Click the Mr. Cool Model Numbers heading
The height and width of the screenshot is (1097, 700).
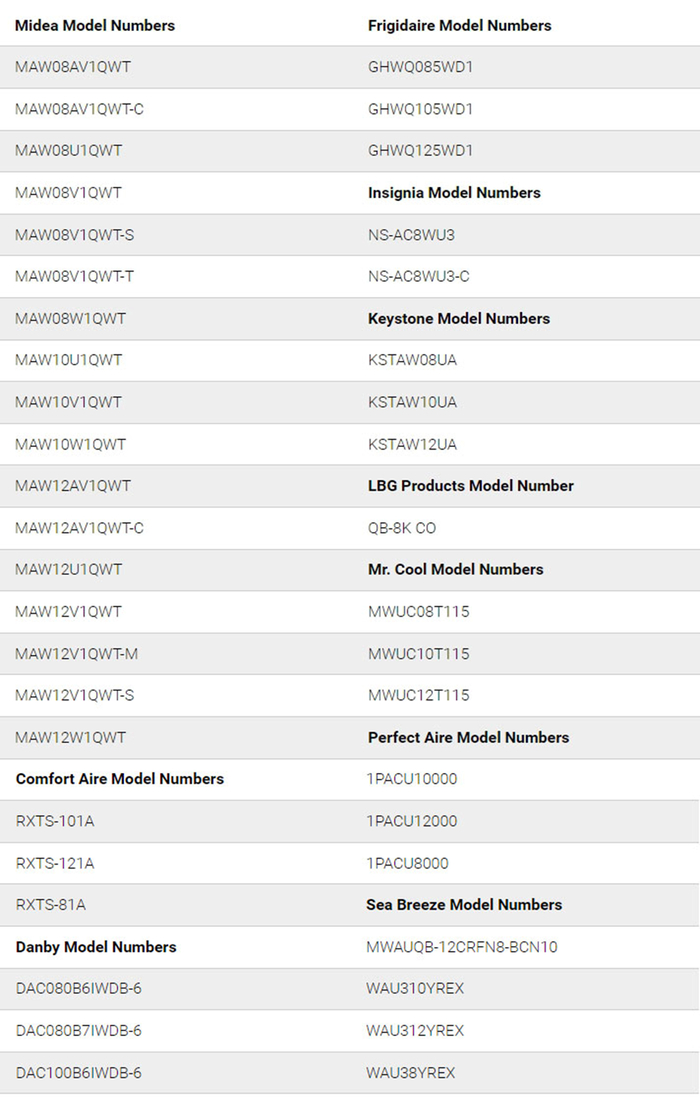(456, 569)
